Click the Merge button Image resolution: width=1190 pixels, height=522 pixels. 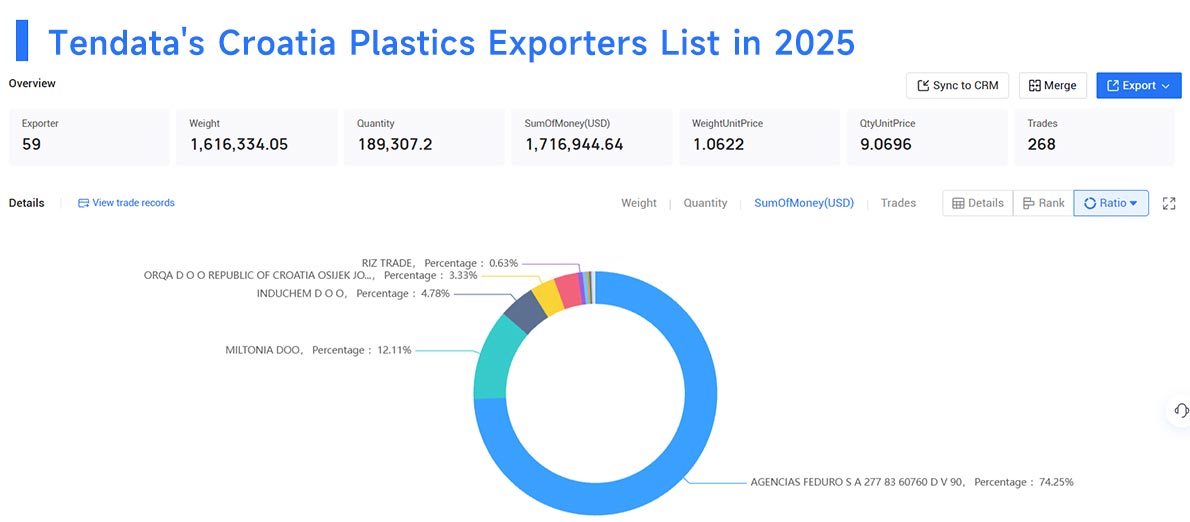(1053, 86)
